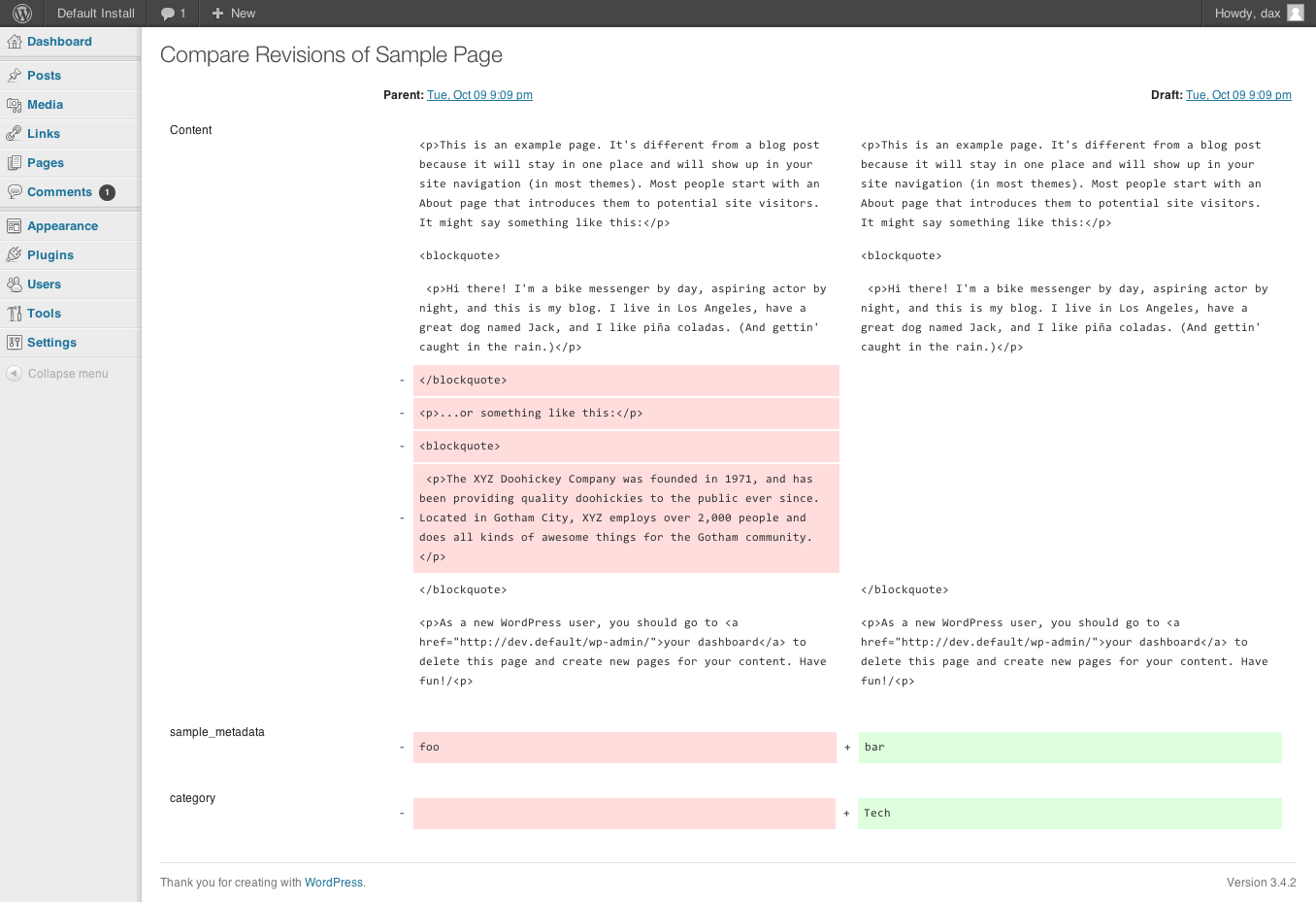Image resolution: width=1316 pixels, height=902 pixels.
Task: Click the Default Install site name
Action: pos(95,14)
